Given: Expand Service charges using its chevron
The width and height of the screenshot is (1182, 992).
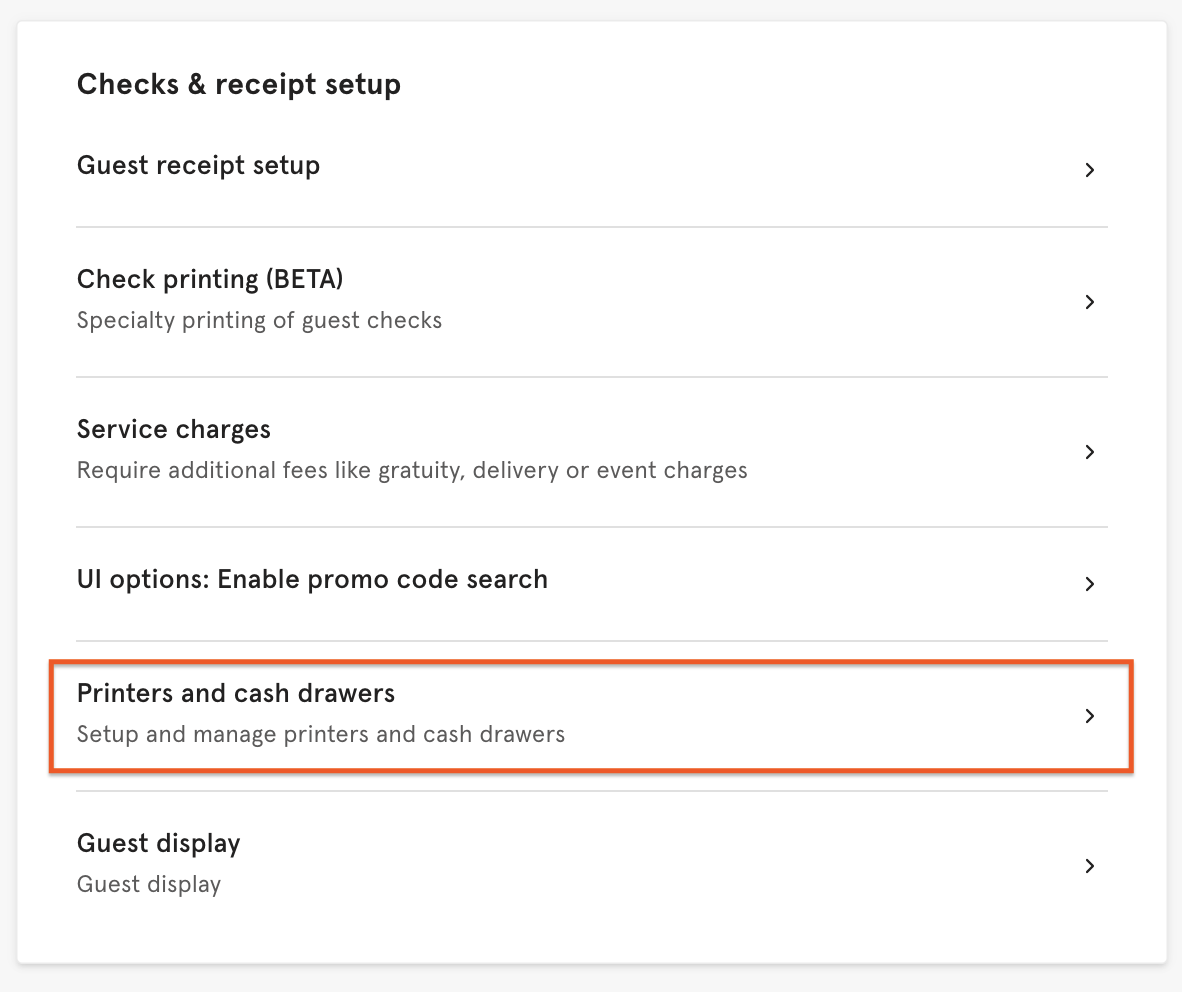Looking at the screenshot, I should [1090, 452].
